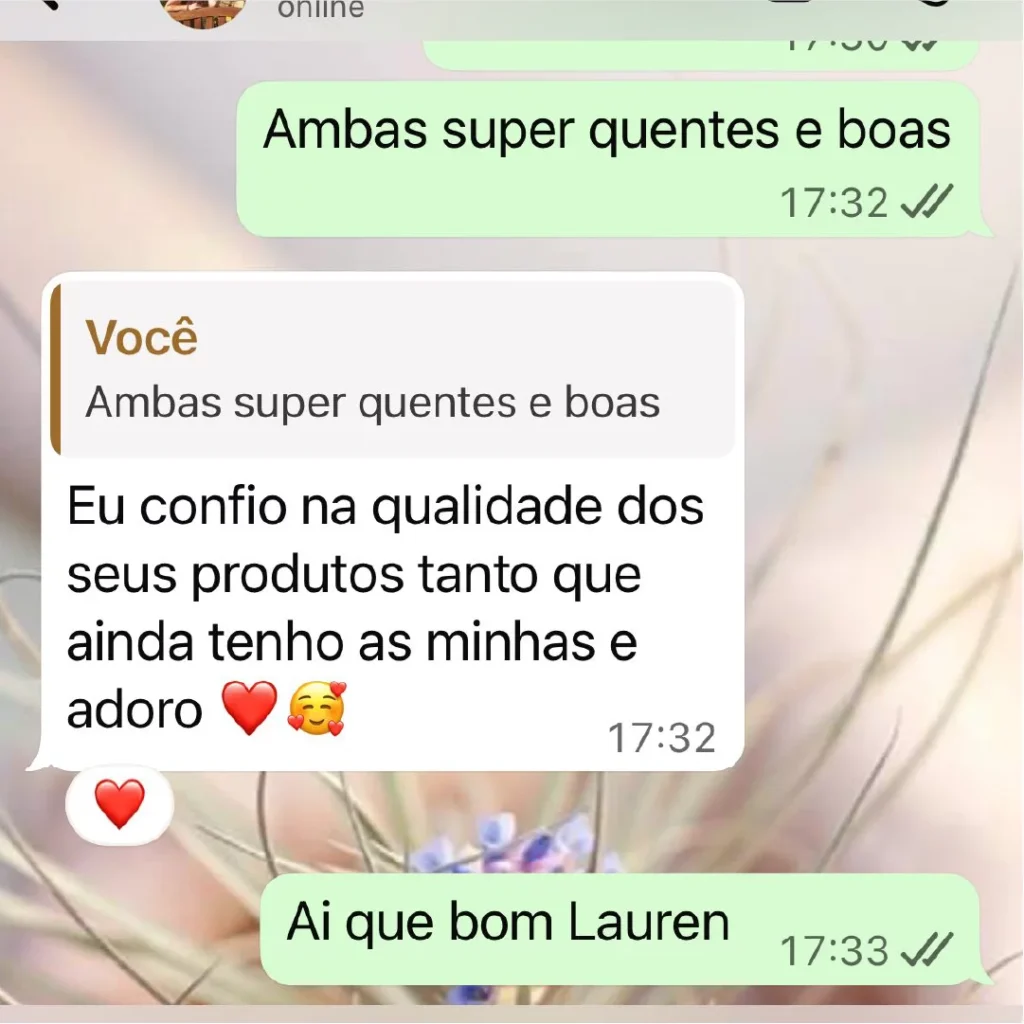Screen dimensions: 1024x1024
Task: Tap quoted text 'Ambas super quentes e boas'
Action: coord(372,402)
